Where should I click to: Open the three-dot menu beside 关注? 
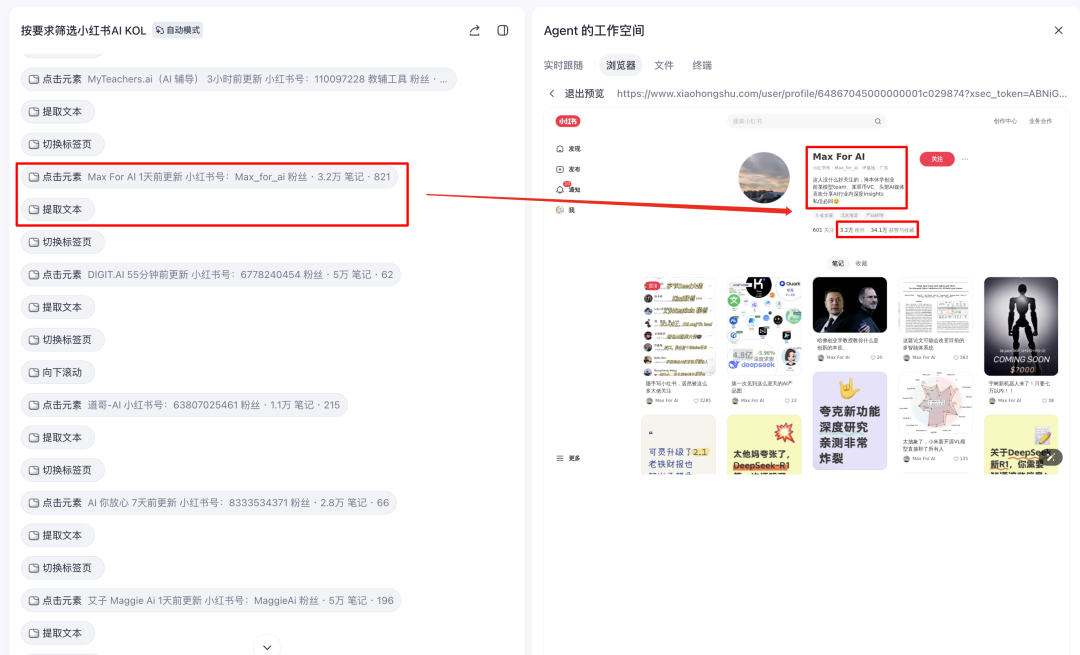tap(965, 159)
